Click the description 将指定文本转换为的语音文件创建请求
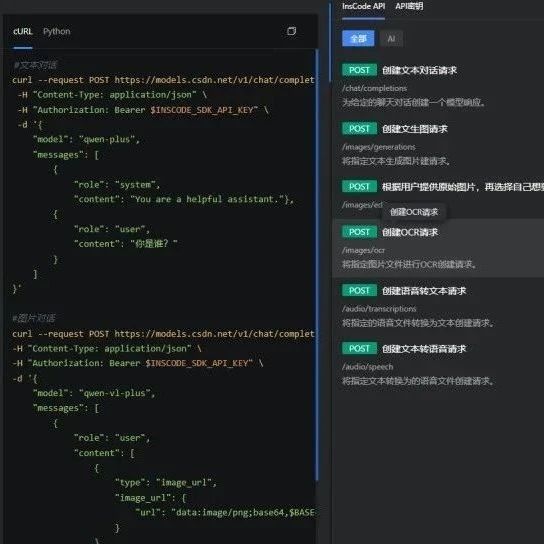The image size is (544, 544). (418, 381)
